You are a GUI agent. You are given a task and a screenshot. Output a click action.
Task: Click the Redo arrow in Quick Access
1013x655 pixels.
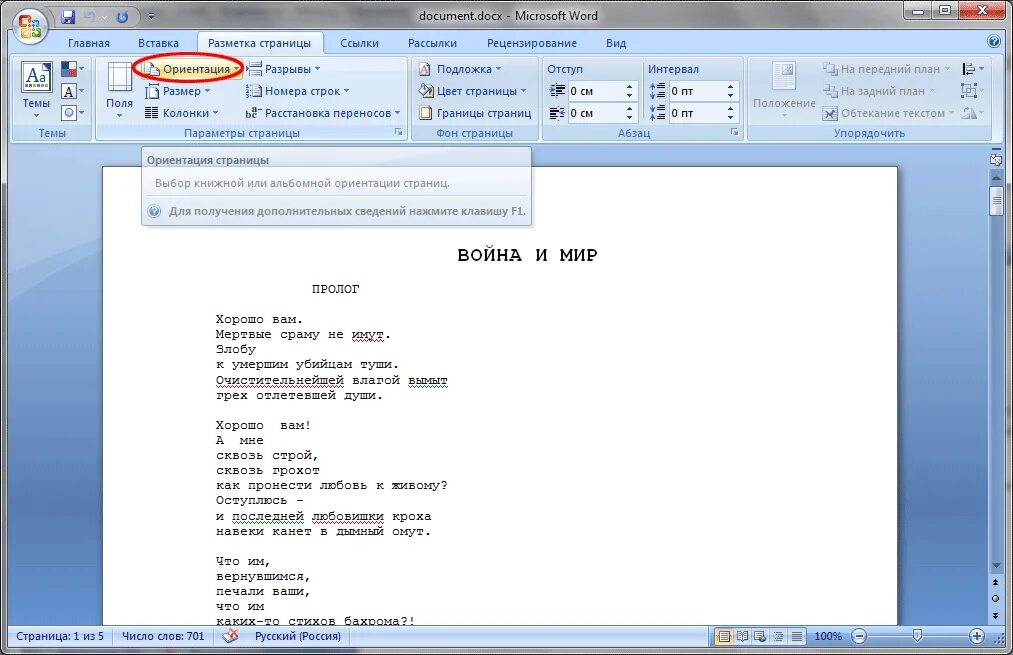point(121,17)
